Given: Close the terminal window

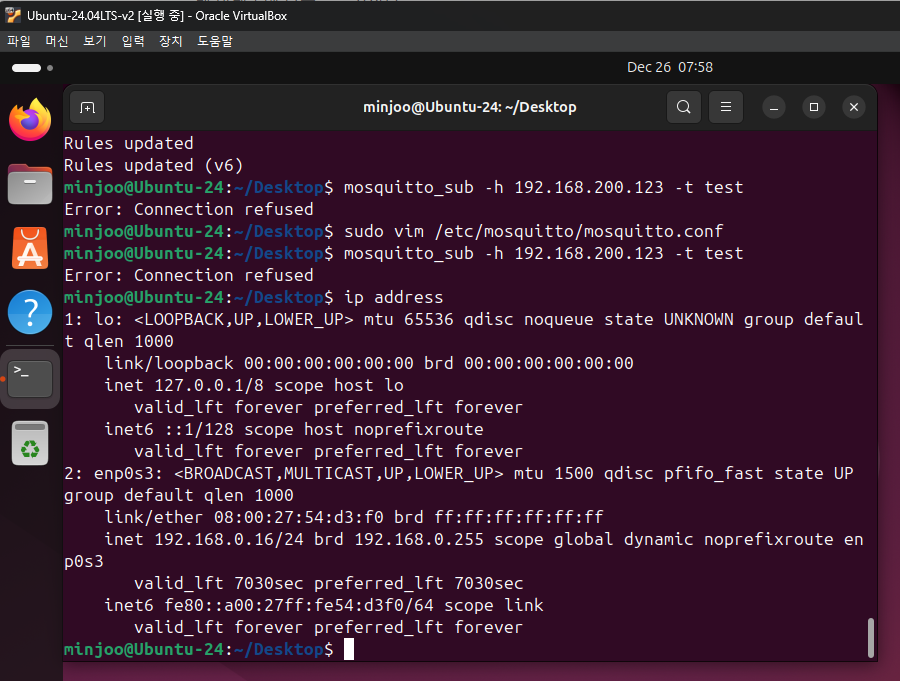Looking at the screenshot, I should tap(854, 107).
